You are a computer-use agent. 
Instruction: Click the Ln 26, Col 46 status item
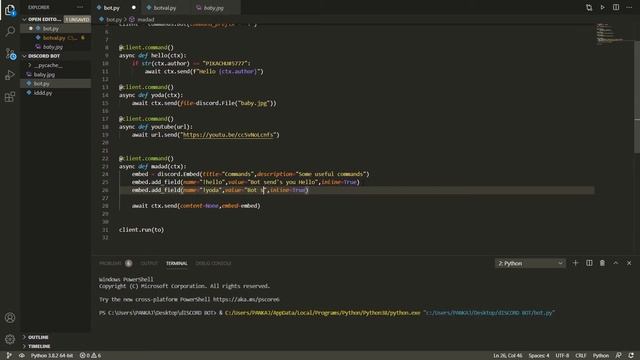[x=507, y=356]
